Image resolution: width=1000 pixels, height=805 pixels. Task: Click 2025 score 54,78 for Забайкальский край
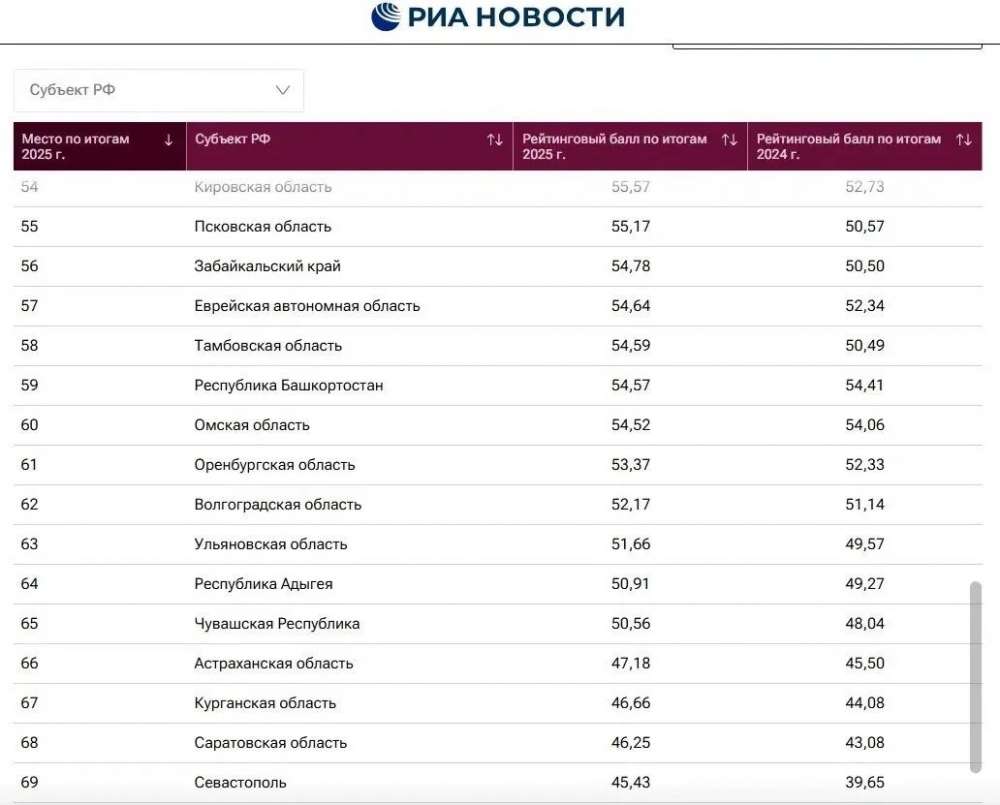631,266
